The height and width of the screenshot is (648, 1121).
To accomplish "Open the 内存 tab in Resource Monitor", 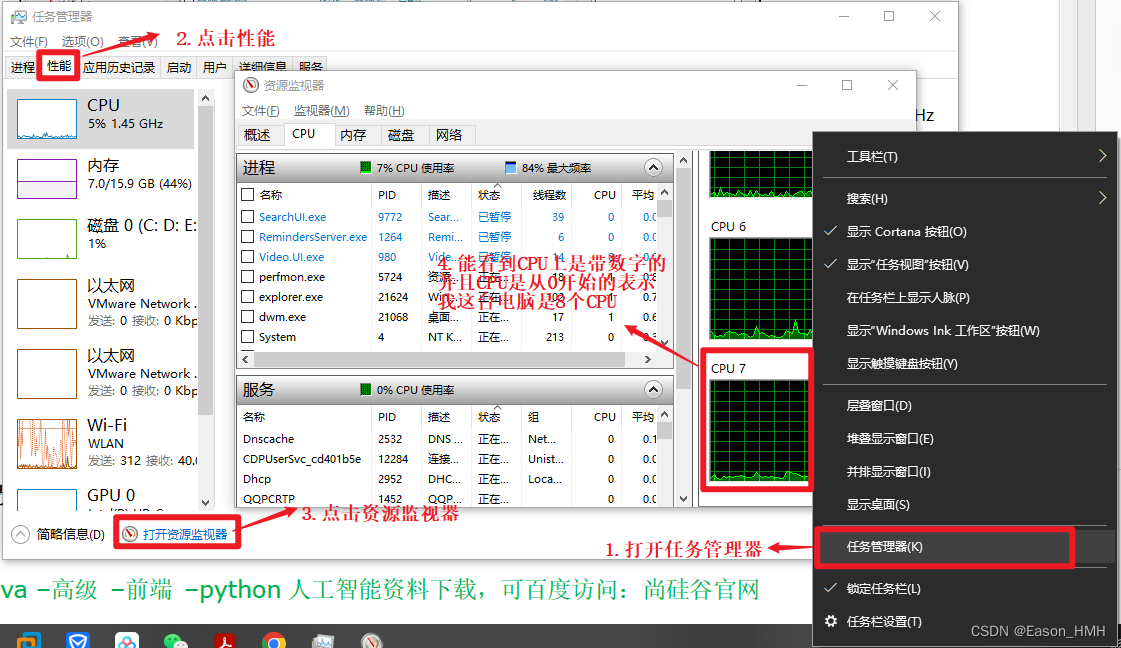I will [x=352, y=135].
